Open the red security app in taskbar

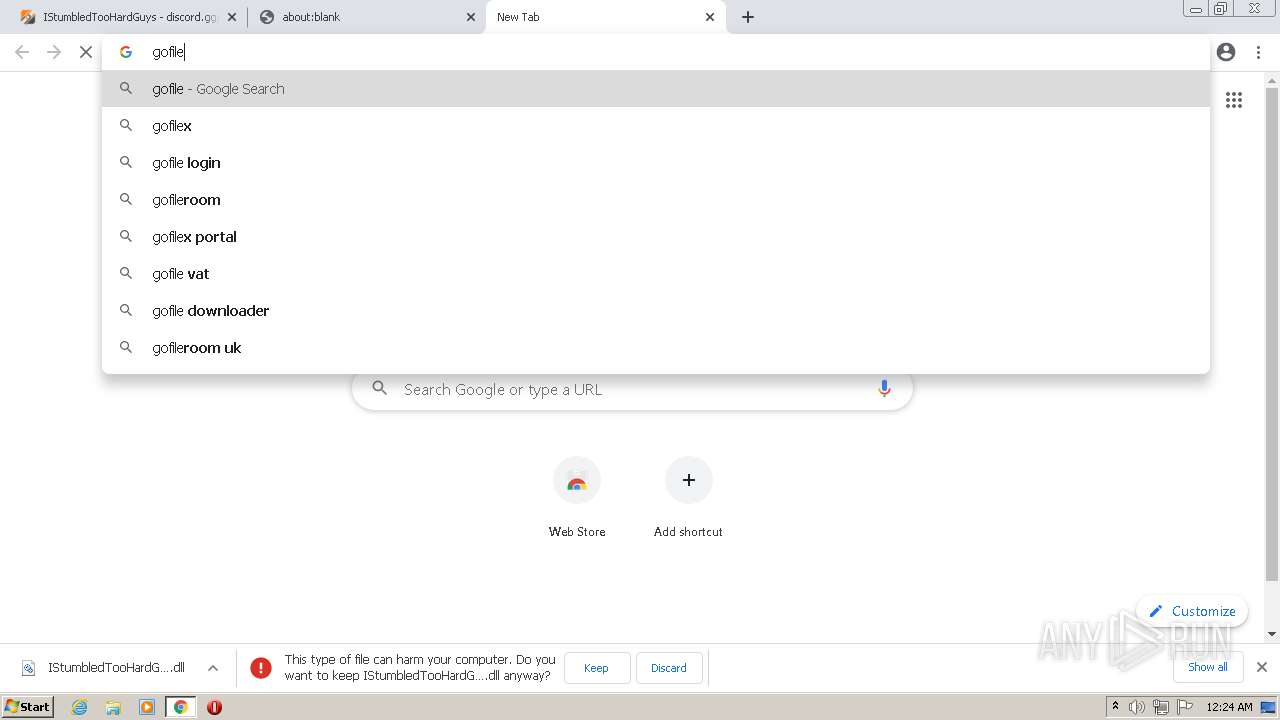[214, 707]
